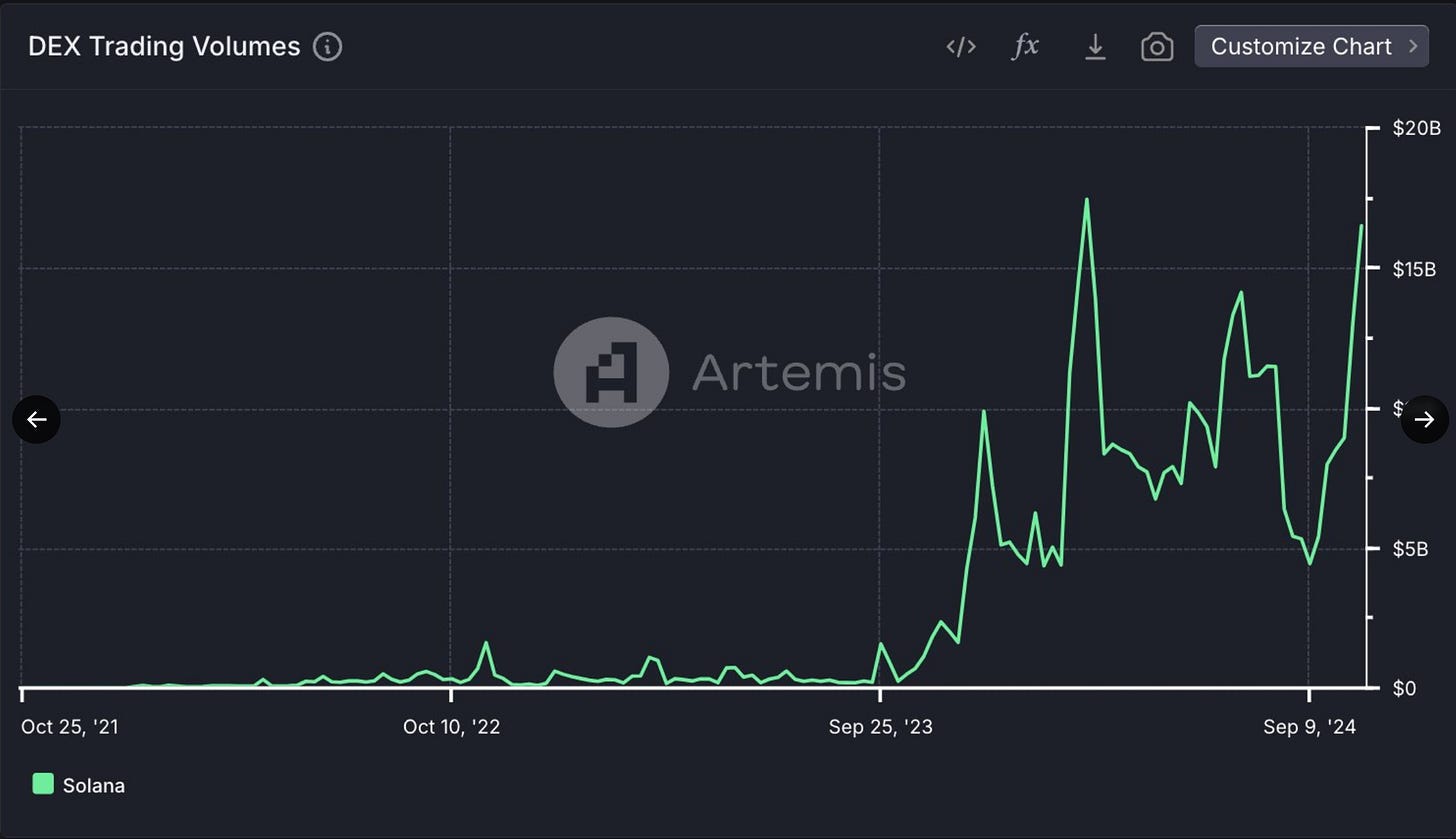Click the Oct 25, '21 axis label
Viewport: 1456px width, 839px height.
point(70,727)
